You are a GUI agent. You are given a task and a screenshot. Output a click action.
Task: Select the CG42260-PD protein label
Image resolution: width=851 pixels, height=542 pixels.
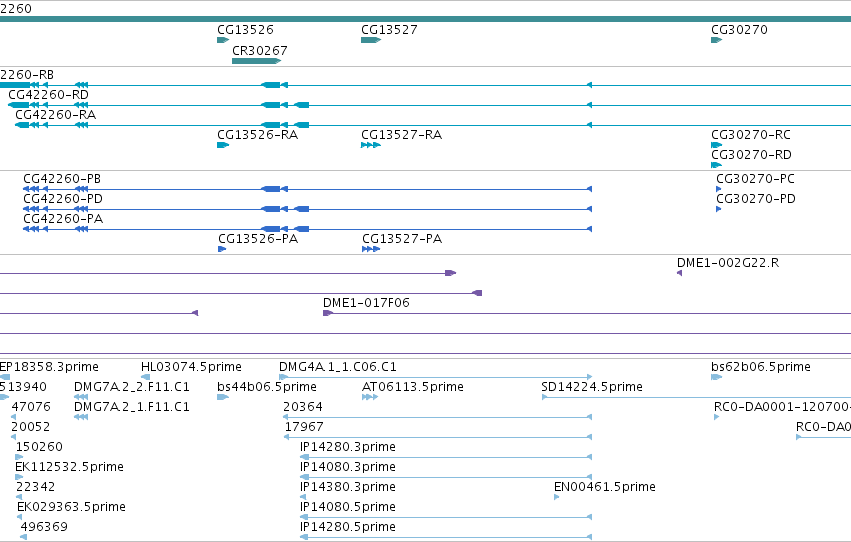pyautogui.click(x=62, y=199)
